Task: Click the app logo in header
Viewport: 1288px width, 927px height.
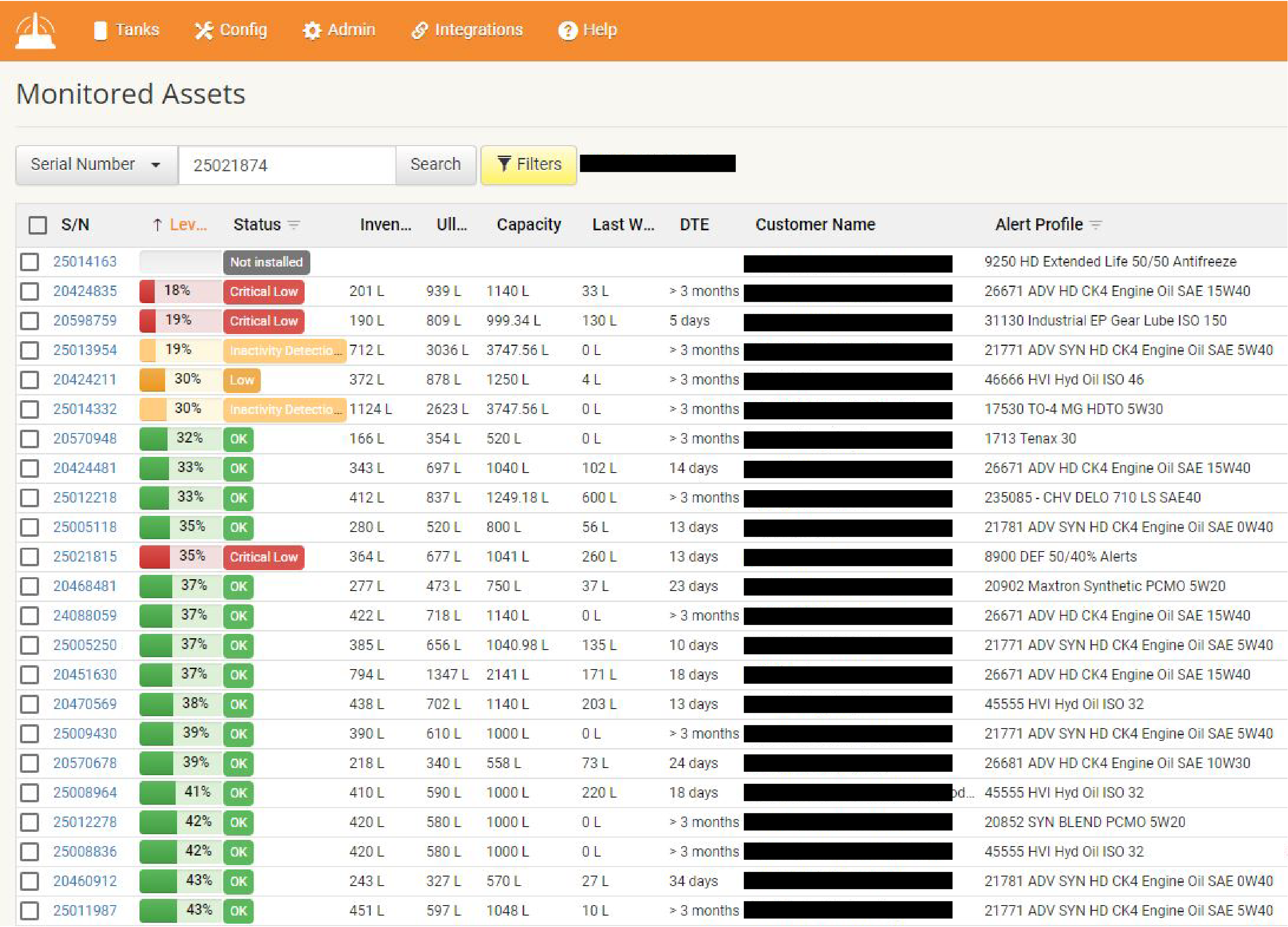Action: (35, 30)
